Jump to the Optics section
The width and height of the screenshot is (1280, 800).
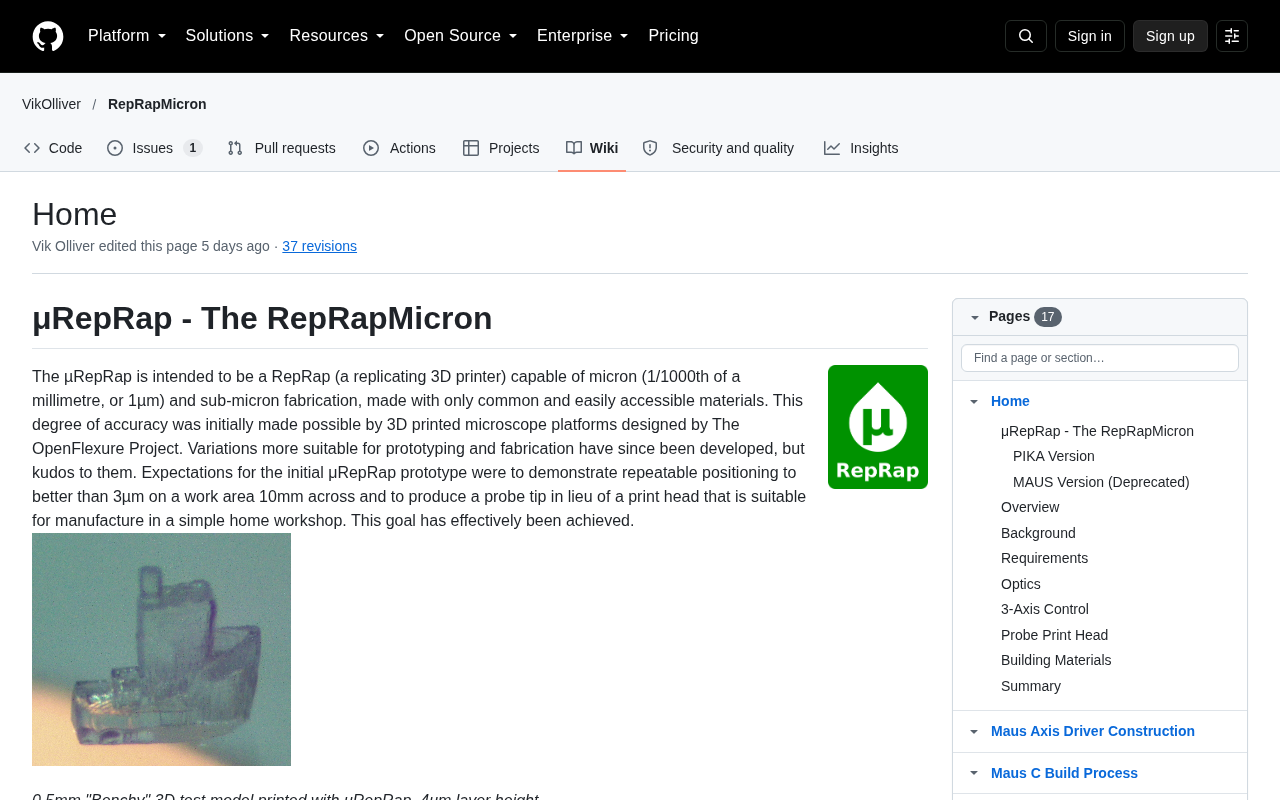click(x=1021, y=584)
